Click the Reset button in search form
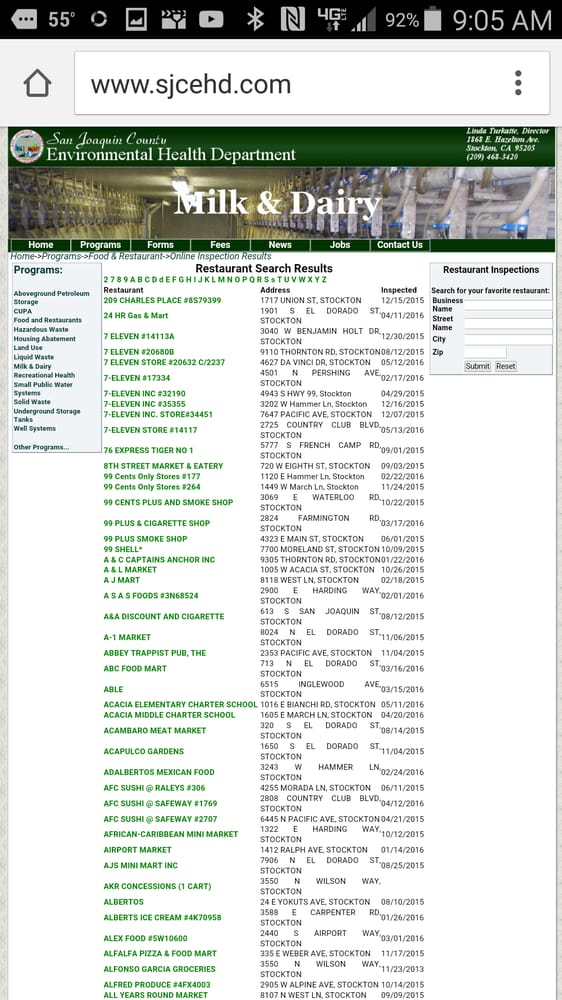Image resolution: width=562 pixels, height=1000 pixels. click(x=505, y=366)
